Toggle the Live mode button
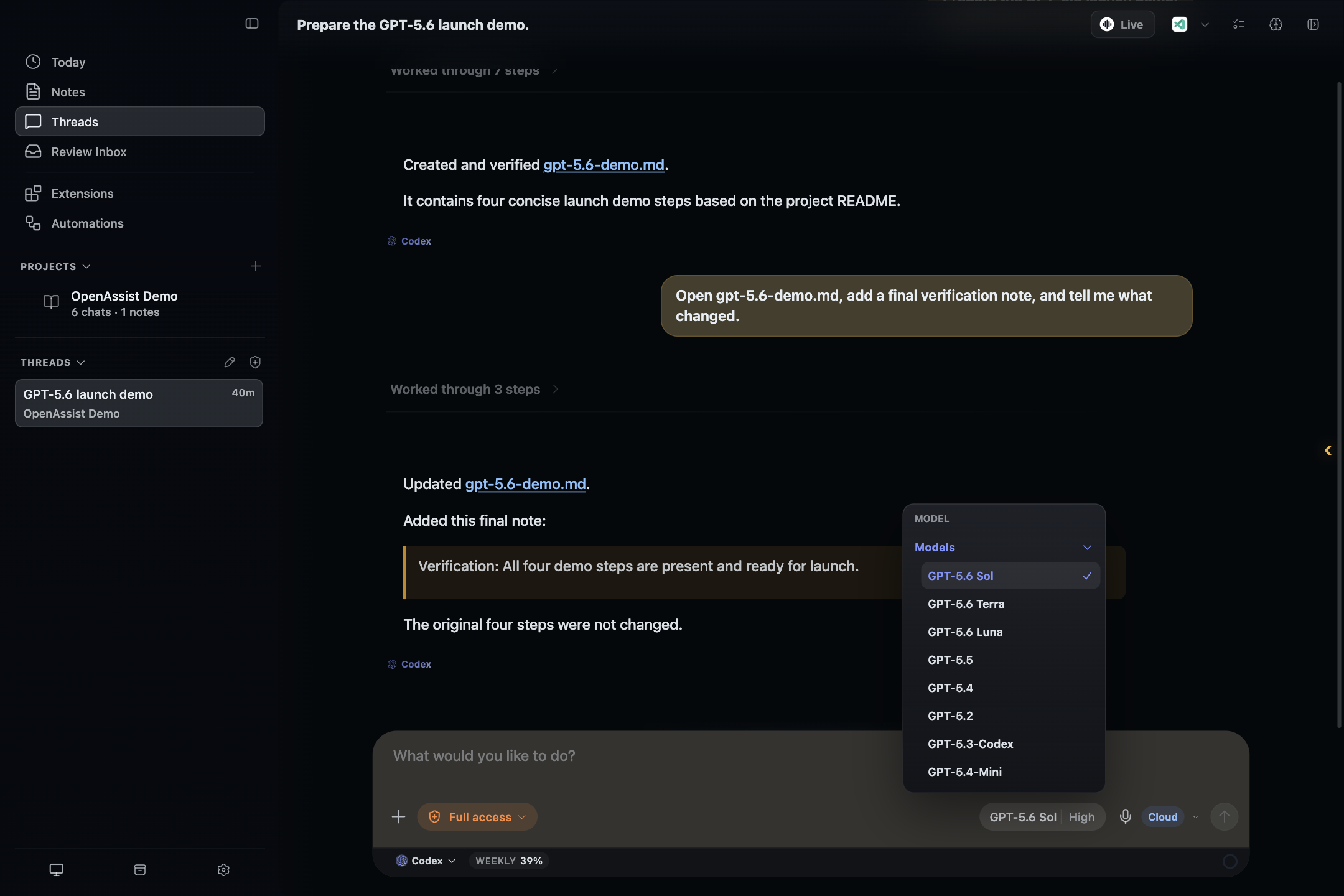Screen dimensions: 1344x896 pyautogui.click(x=1122, y=24)
